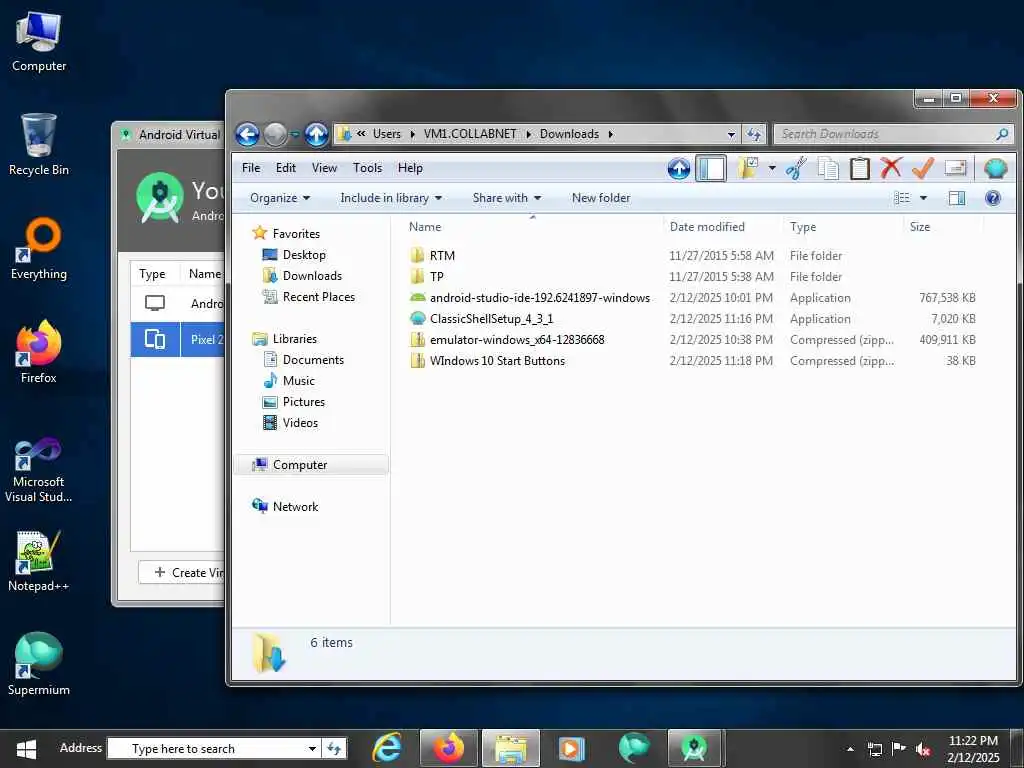The width and height of the screenshot is (1024, 768).
Task: Open the folder options toolbar icon
Action: pyautogui.click(x=748, y=168)
